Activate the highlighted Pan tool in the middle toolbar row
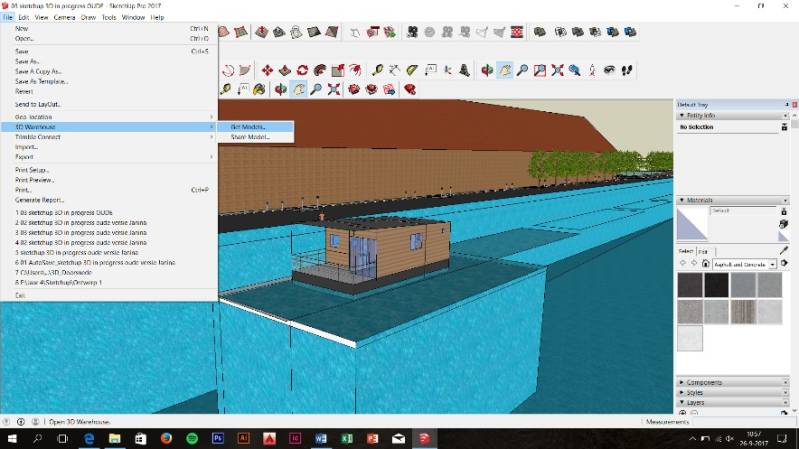 pyautogui.click(x=504, y=70)
